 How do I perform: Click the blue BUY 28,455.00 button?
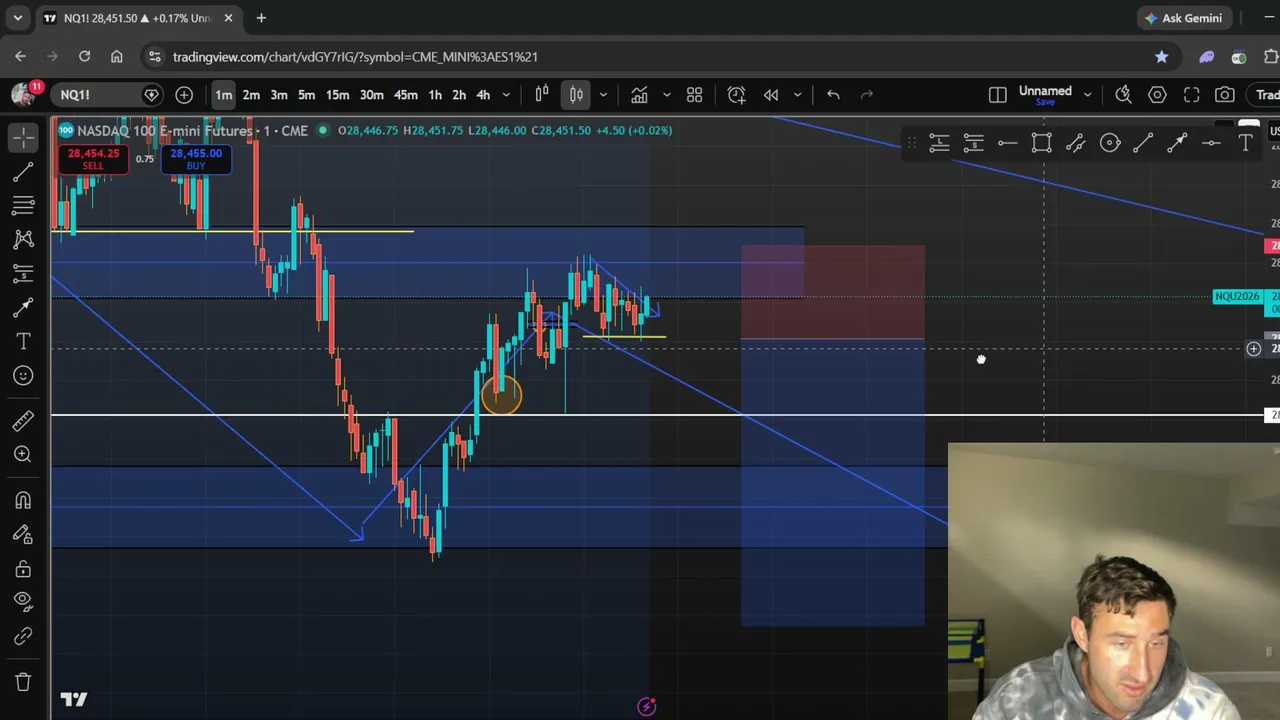click(196, 158)
